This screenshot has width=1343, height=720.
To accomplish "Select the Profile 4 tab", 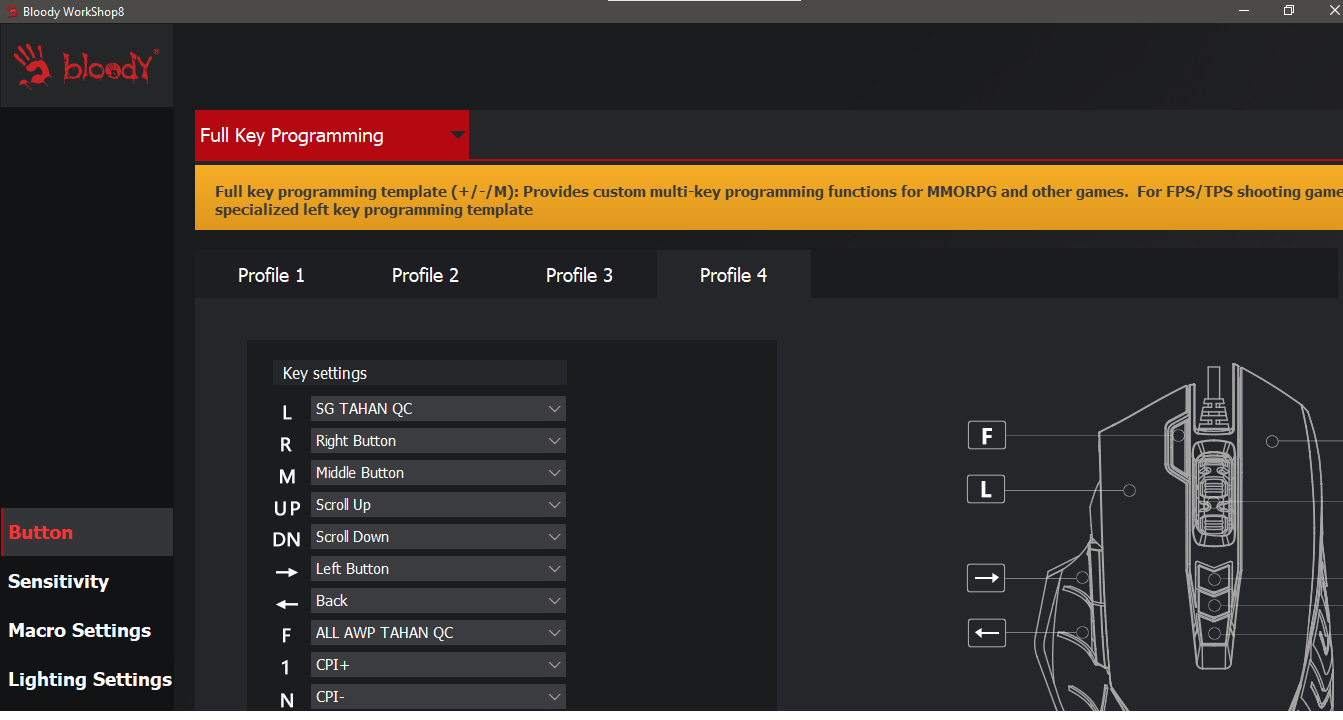I will 733,275.
